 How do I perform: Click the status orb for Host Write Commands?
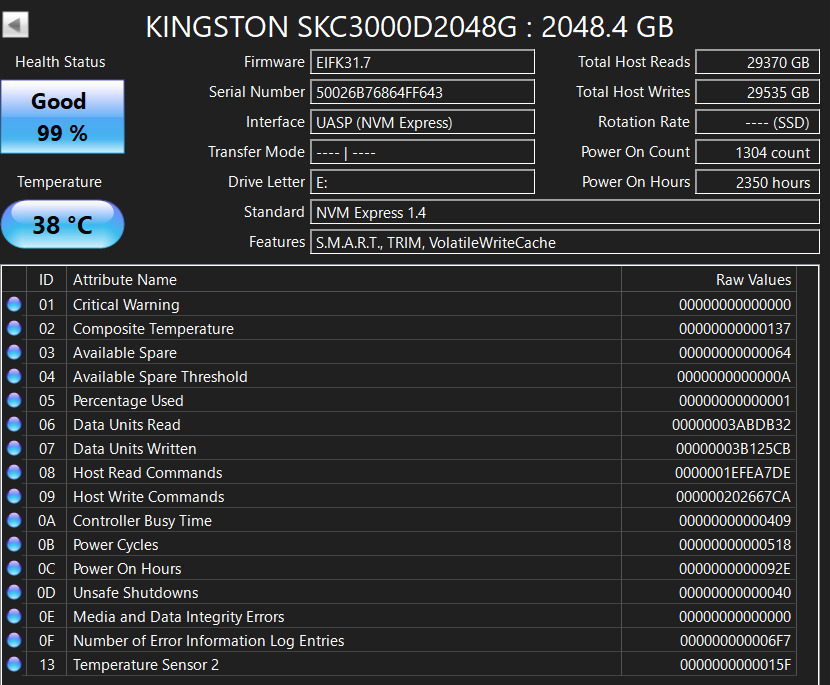(14, 497)
